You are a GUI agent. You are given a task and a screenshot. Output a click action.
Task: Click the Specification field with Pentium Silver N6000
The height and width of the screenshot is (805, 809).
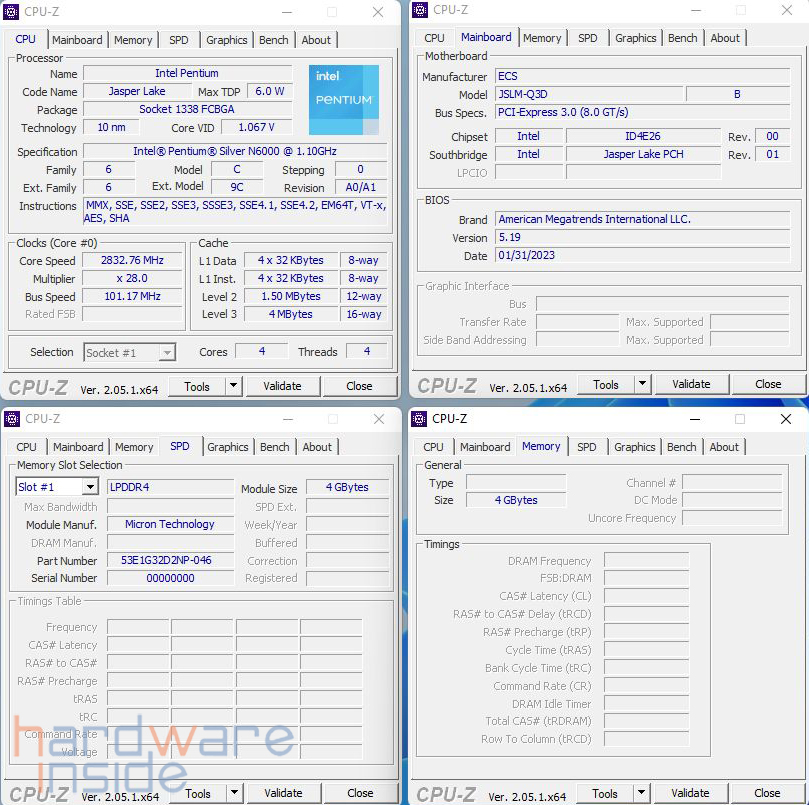(235, 151)
